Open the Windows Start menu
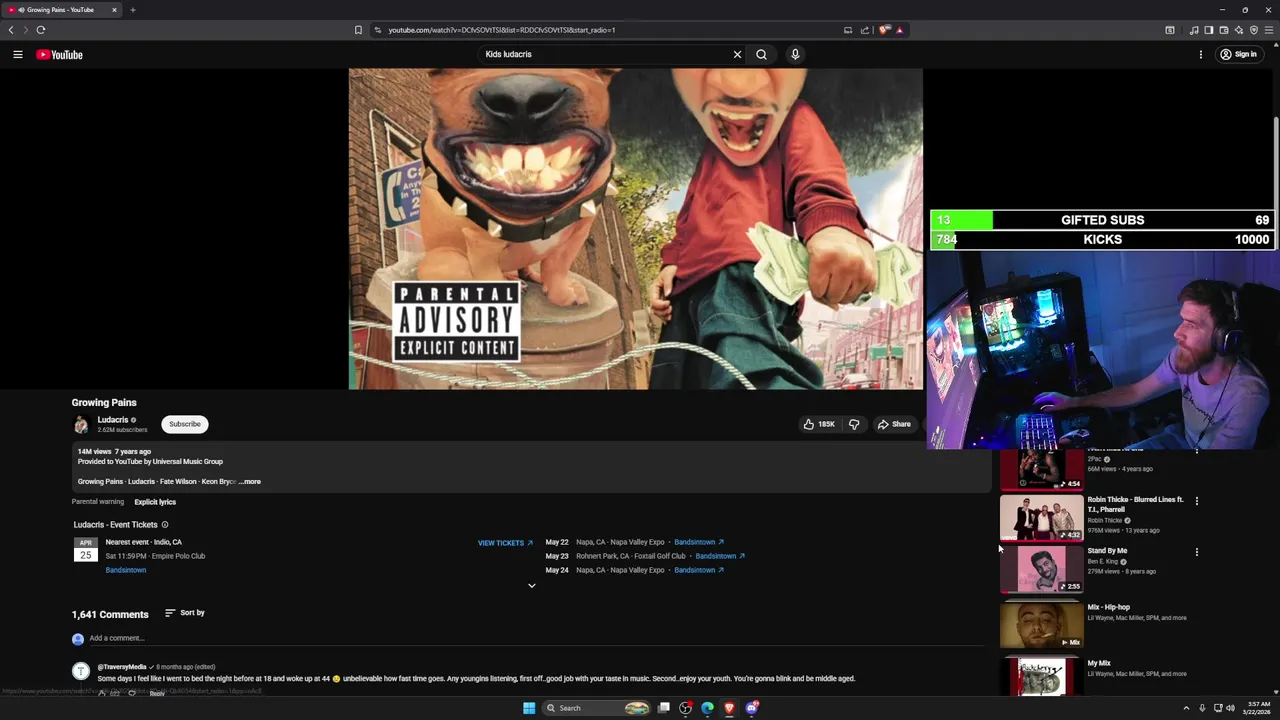Viewport: 1280px width, 720px height. tap(529, 708)
